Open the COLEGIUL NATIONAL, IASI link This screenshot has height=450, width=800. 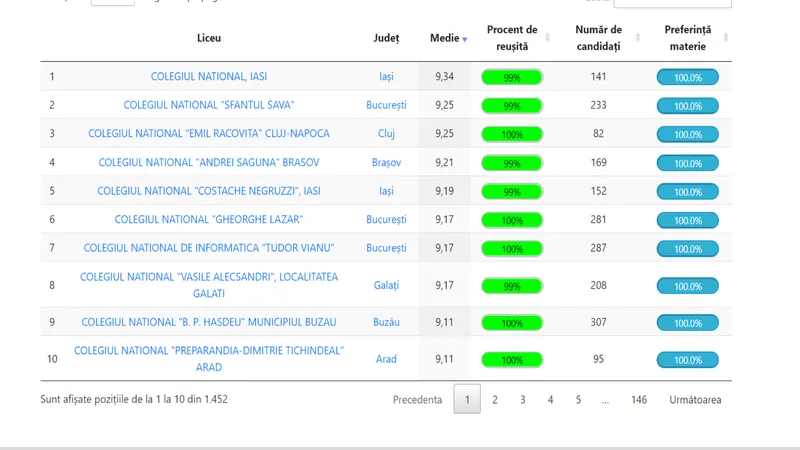208,76
